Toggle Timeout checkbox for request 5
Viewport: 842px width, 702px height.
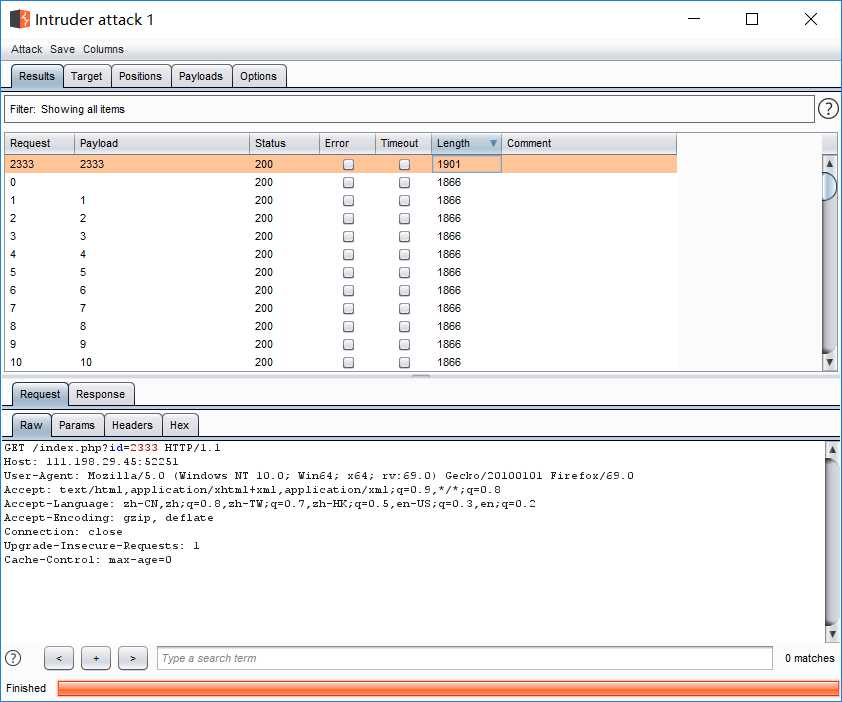[x=404, y=272]
